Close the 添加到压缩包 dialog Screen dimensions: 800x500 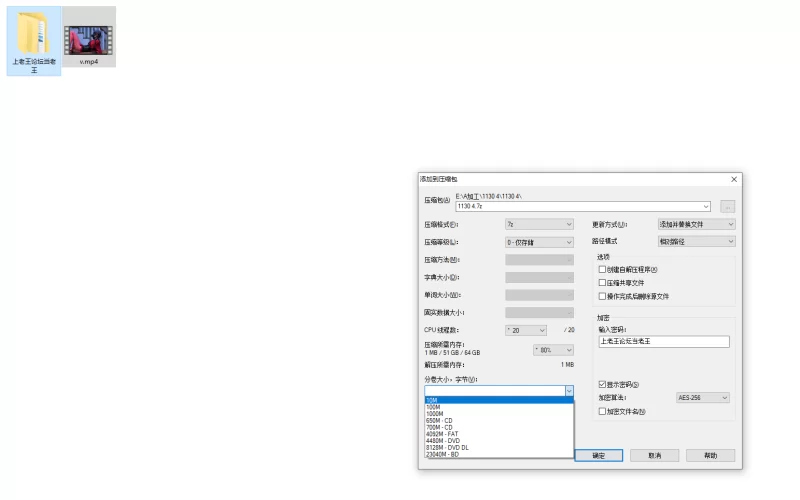coord(734,179)
